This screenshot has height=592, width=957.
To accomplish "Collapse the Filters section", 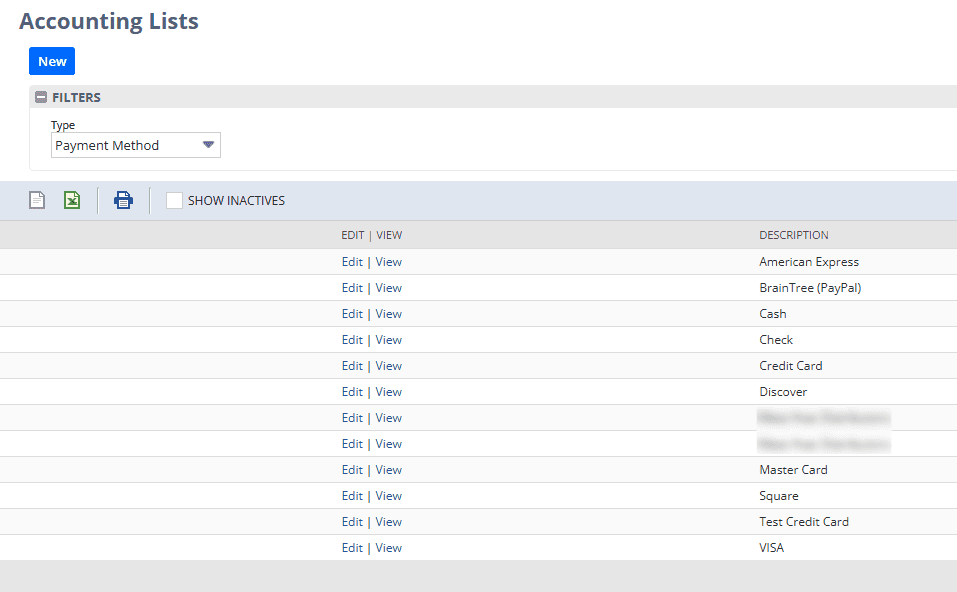I will coord(41,97).
